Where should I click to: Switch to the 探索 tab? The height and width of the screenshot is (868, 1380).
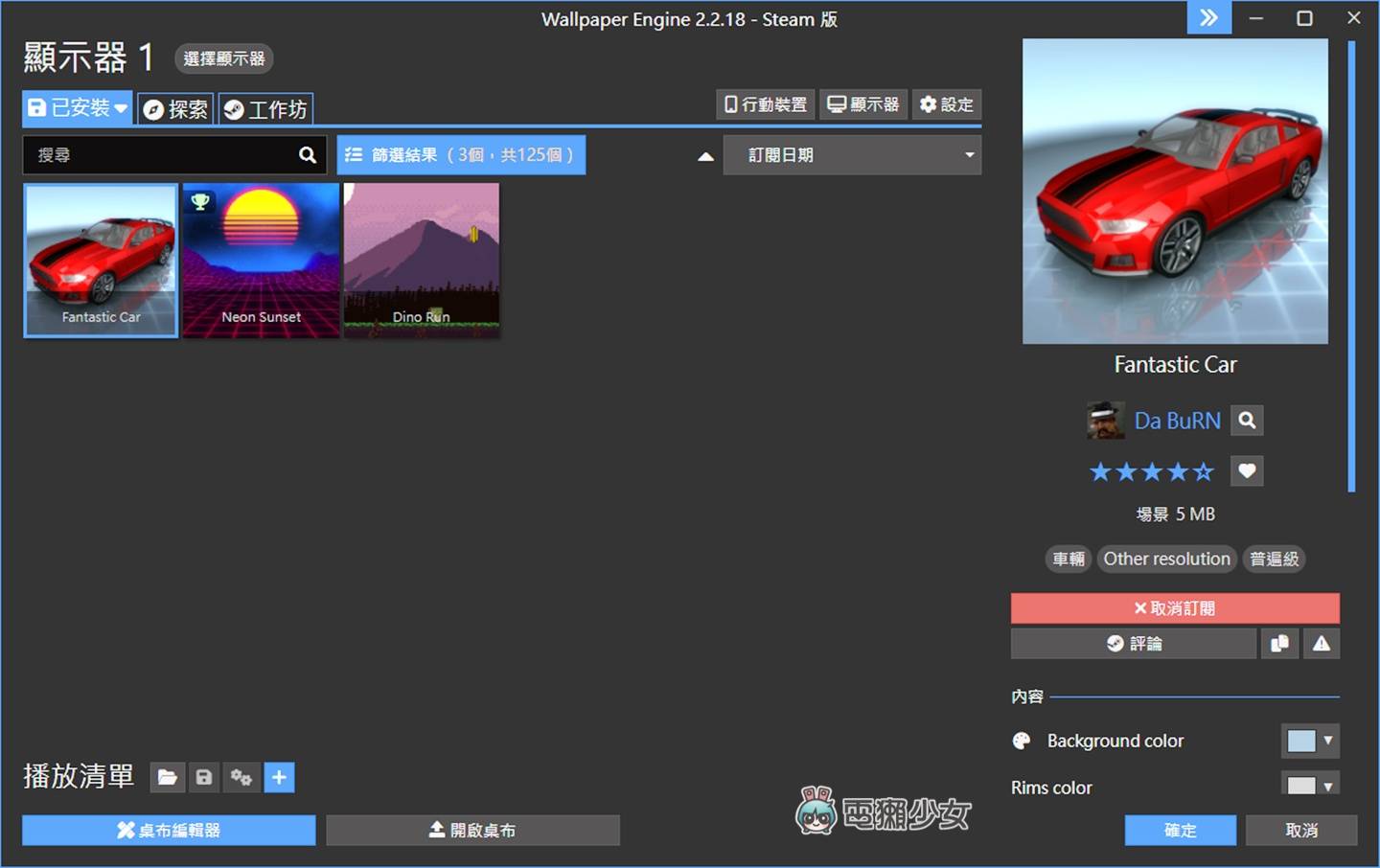[174, 108]
